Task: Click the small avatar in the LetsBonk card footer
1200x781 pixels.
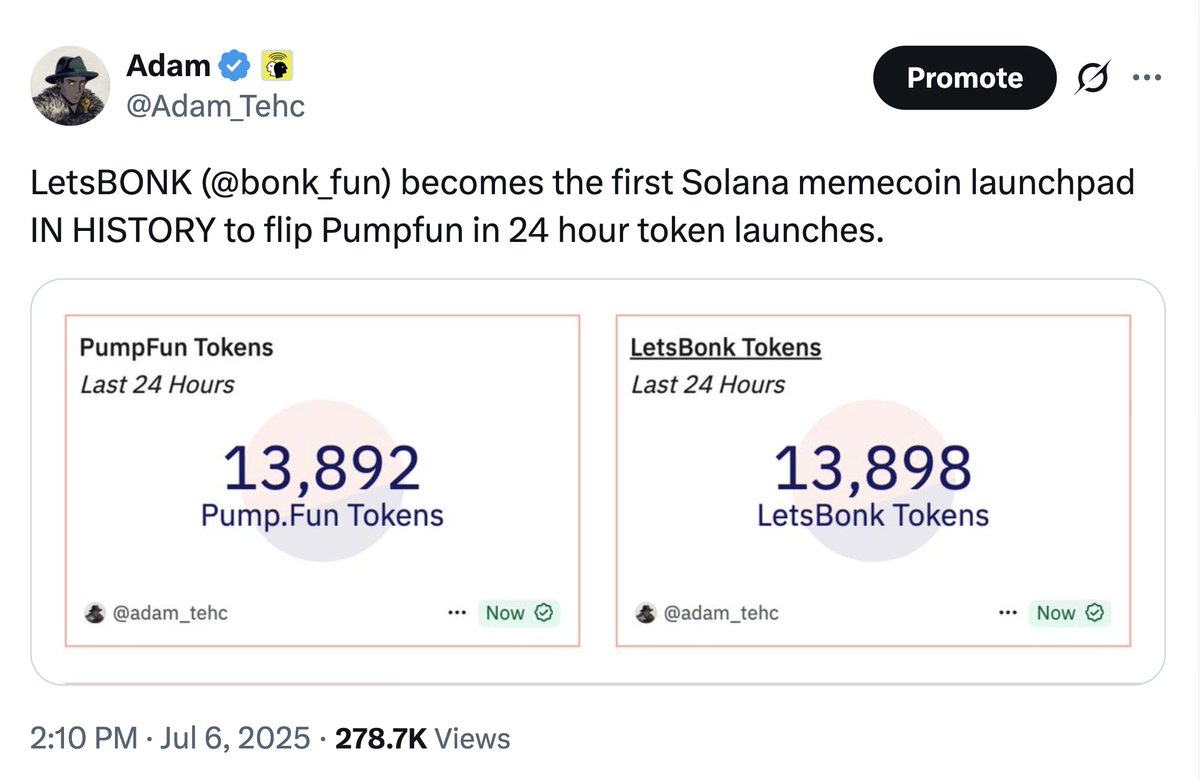Action: [x=646, y=613]
